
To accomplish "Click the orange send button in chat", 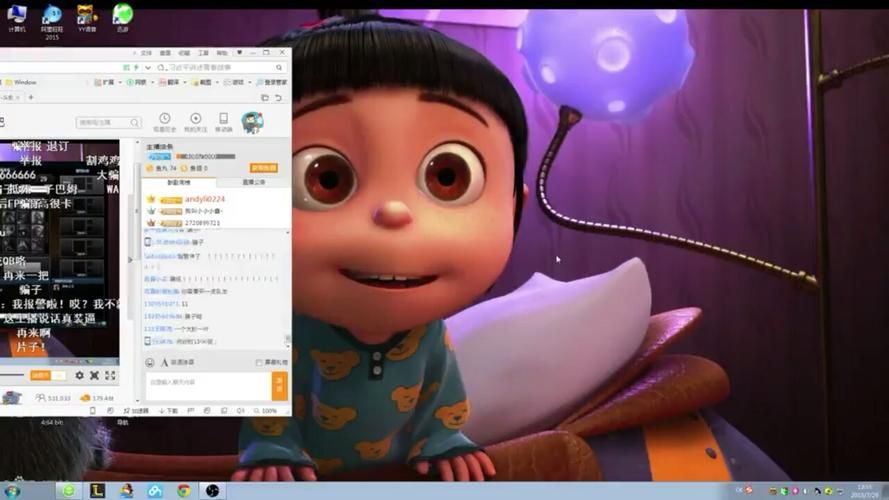I will (x=280, y=386).
